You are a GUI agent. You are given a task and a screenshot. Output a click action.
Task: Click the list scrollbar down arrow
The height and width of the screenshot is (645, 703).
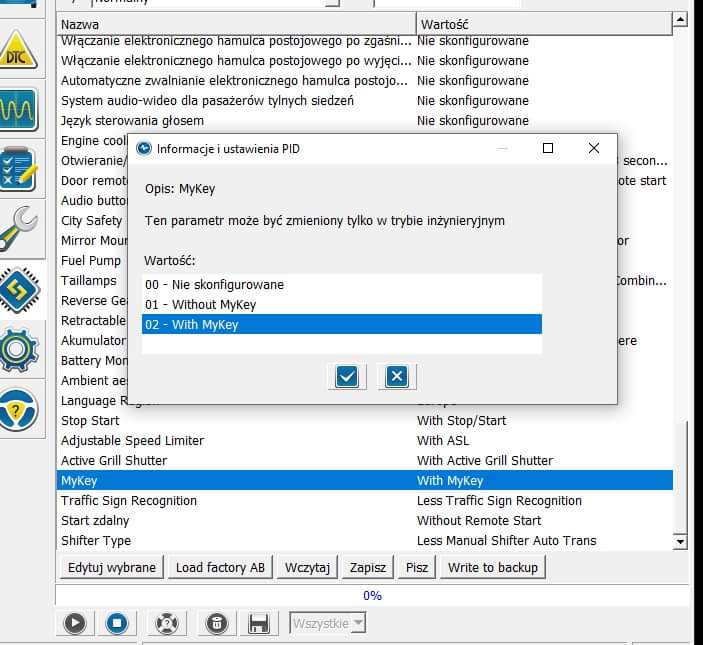680,542
